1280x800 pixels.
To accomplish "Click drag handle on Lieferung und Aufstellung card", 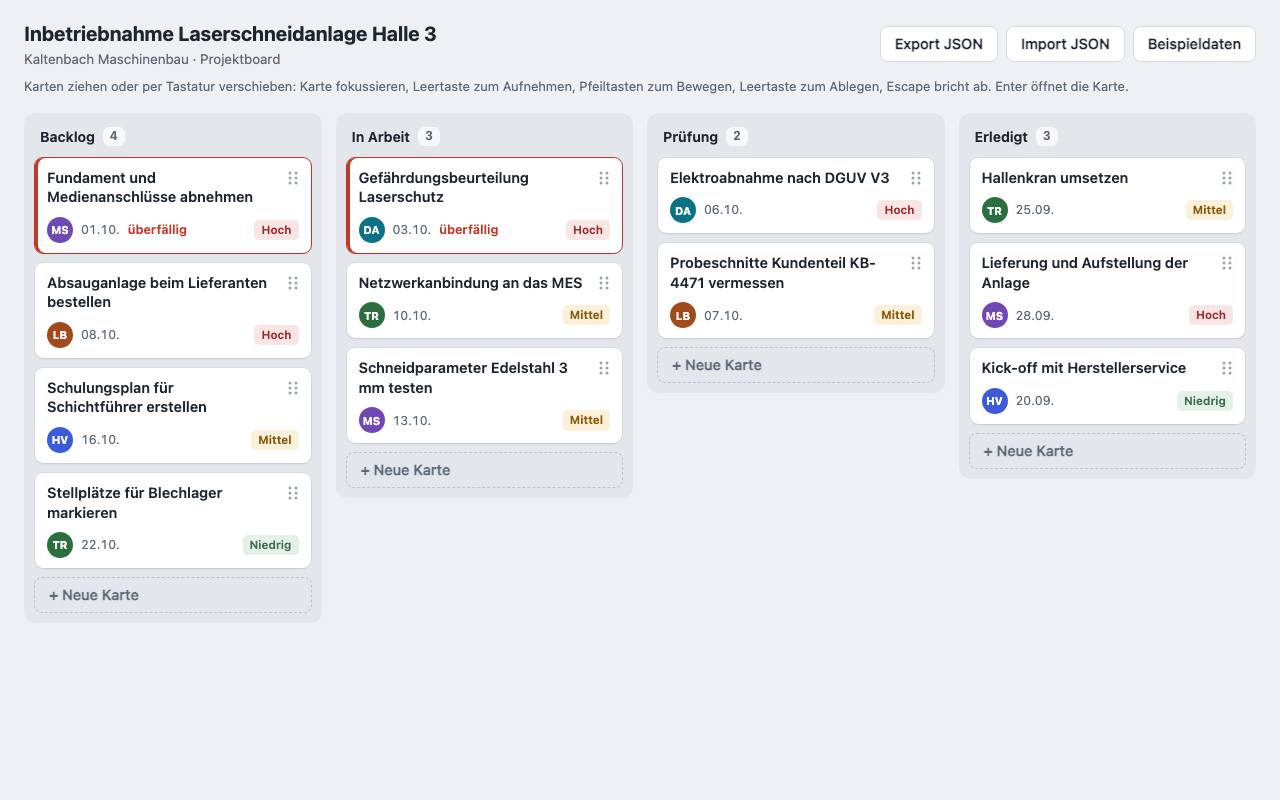I will coord(1227,263).
